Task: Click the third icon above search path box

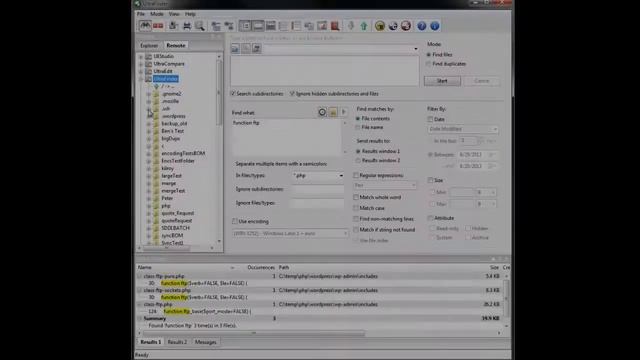Action: (x=256, y=49)
